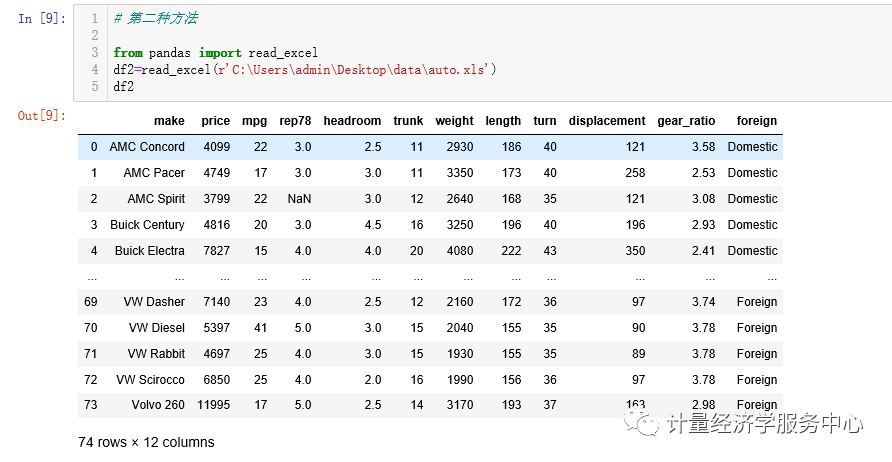Screen dimensions: 892x462
Task: Click gear_ratio 3.74 in VW Dasher row
Action: tap(704, 302)
